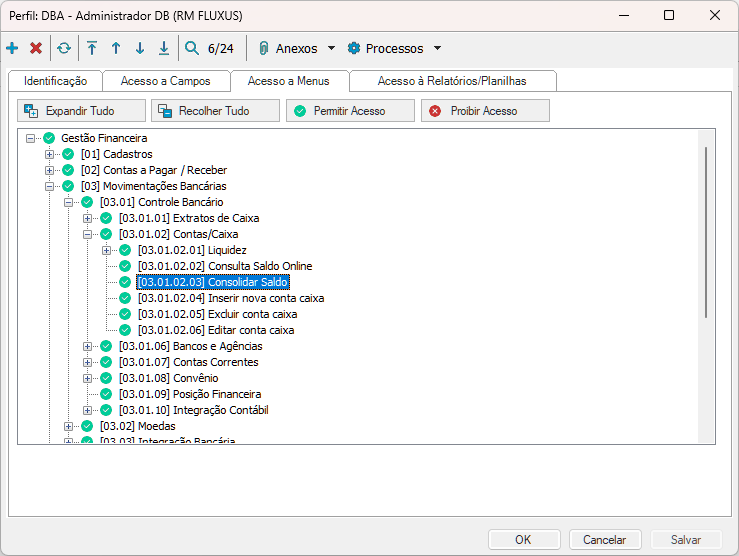Expand the [03.01.06] Bancos e Agências node
The image size is (739, 556).
pyautogui.click(x=87, y=346)
